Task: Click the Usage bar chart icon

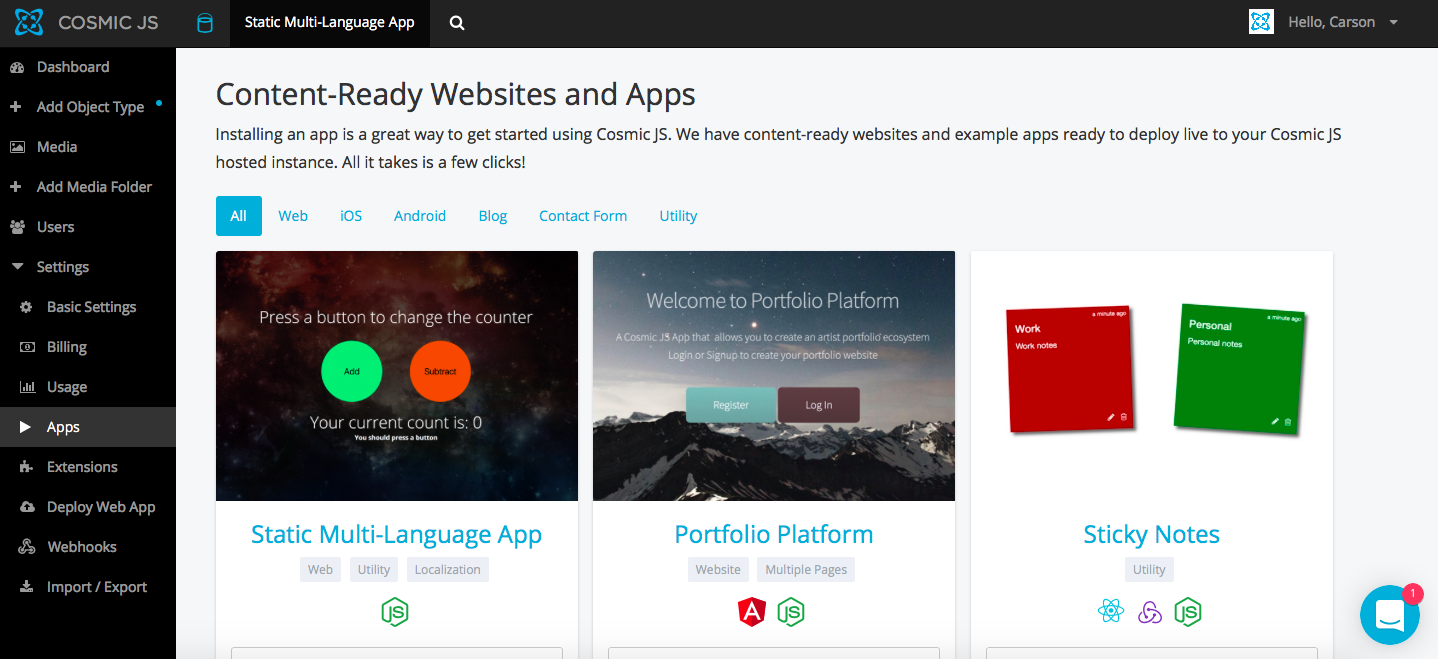Action: tap(27, 387)
